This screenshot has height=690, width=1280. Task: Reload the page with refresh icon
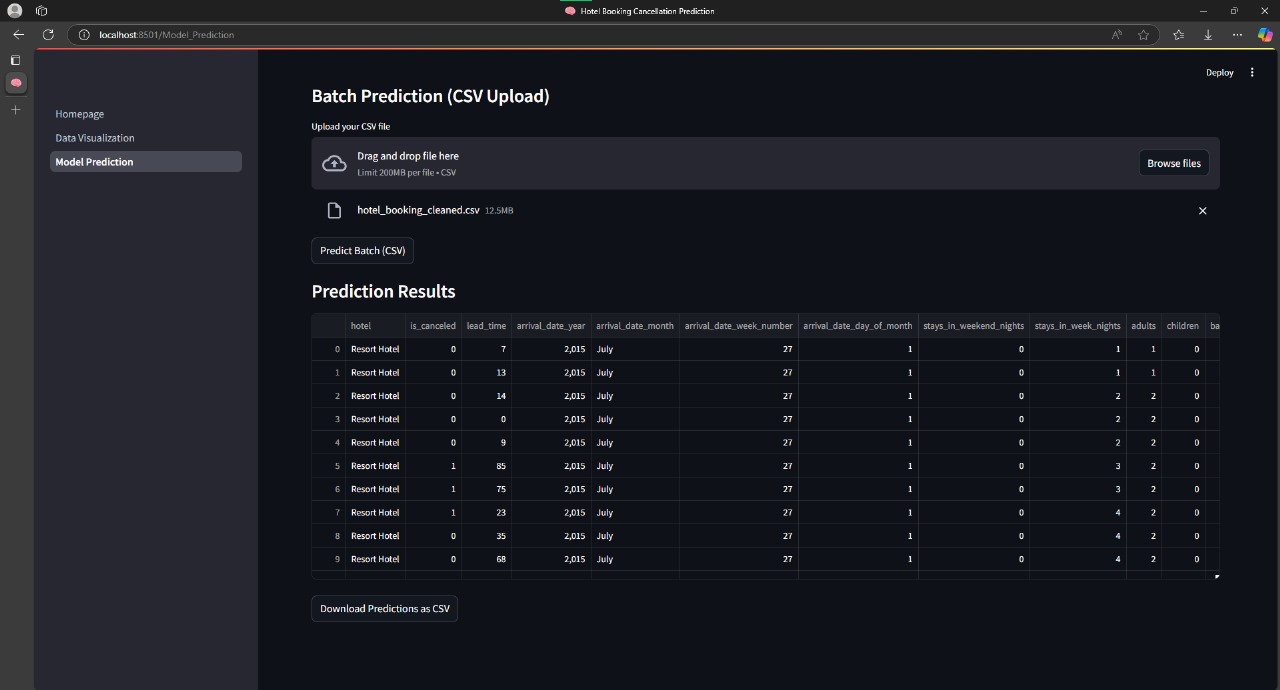tap(48, 34)
